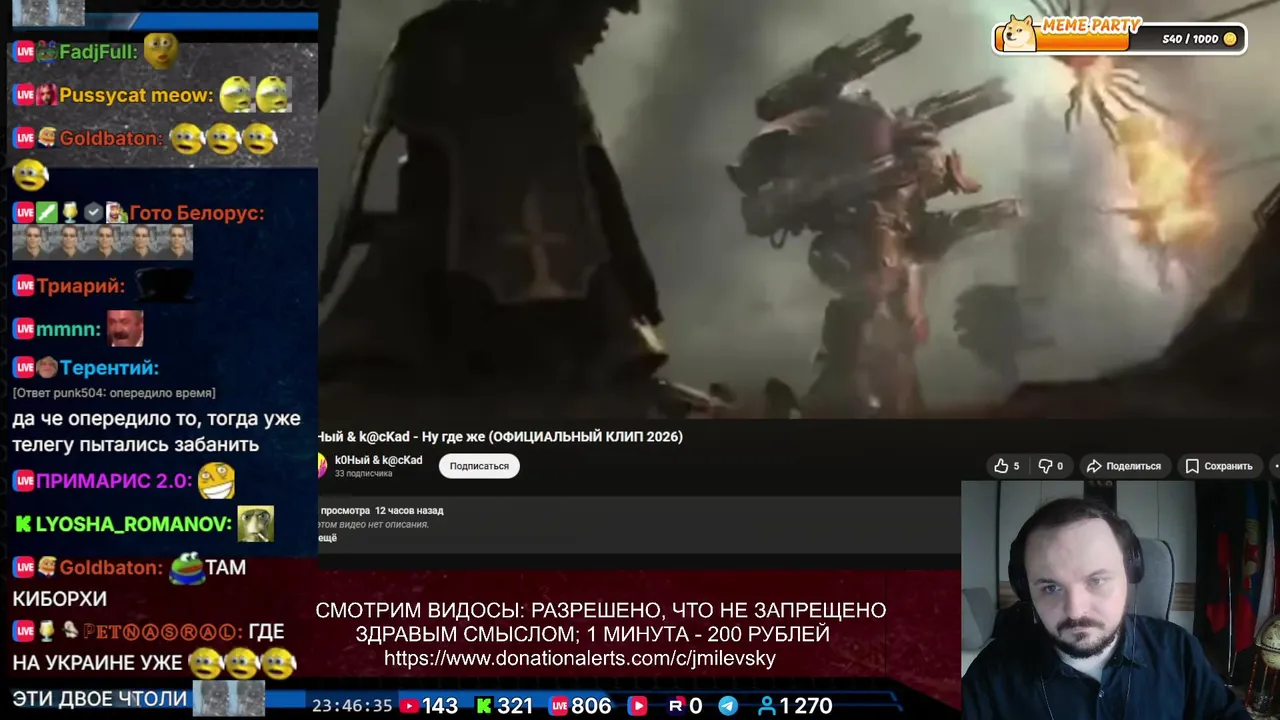Click the Триарий chat username
The width and height of the screenshot is (1280, 720).
(81, 286)
